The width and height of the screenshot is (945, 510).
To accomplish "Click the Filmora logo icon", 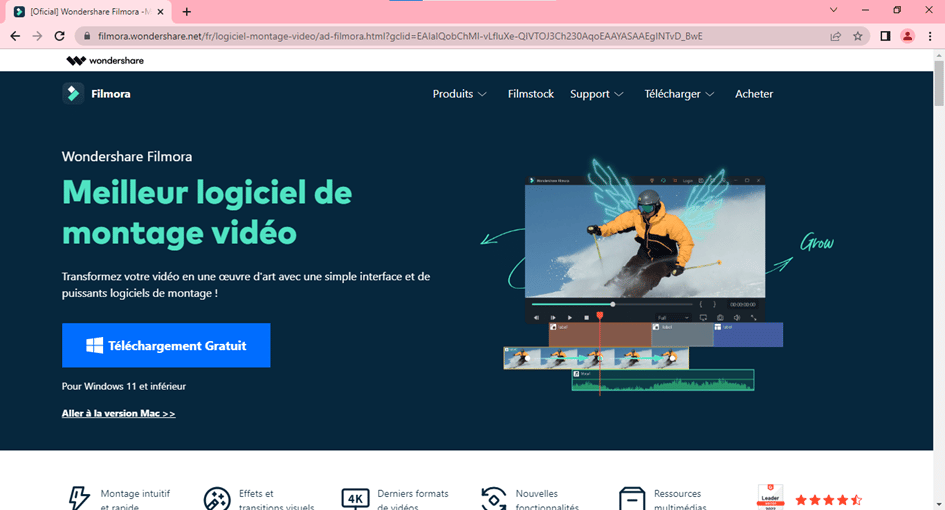I will pyautogui.click(x=73, y=94).
